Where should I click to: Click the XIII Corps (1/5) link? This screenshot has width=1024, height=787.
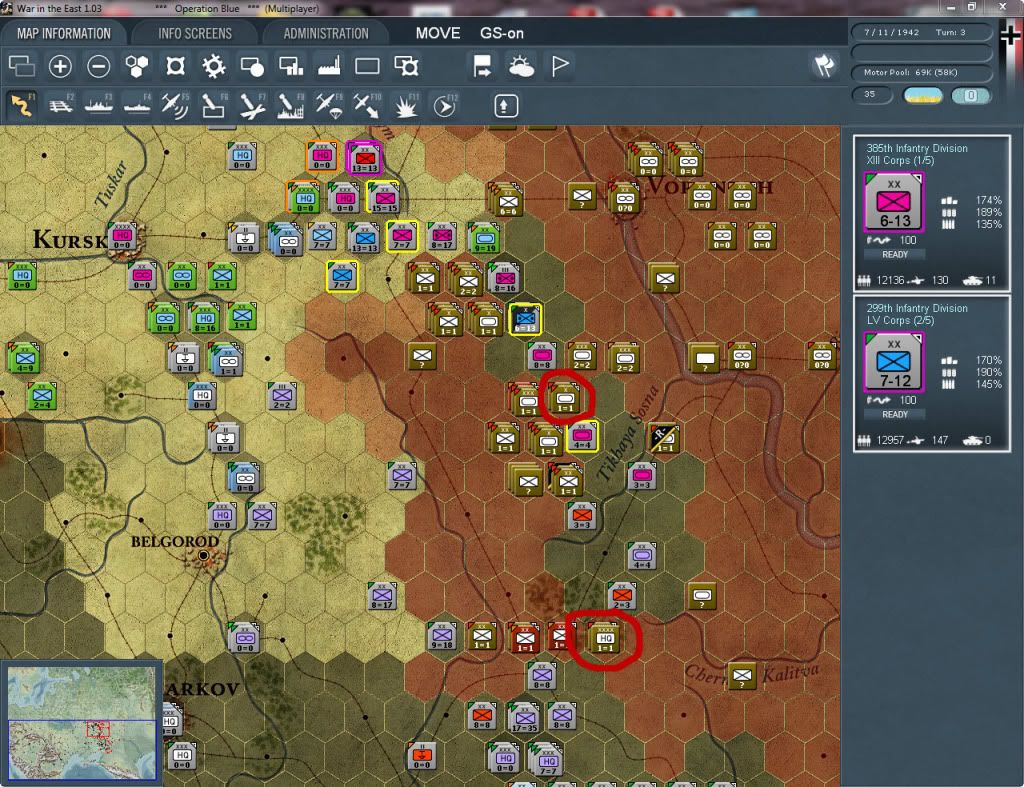[x=901, y=161]
